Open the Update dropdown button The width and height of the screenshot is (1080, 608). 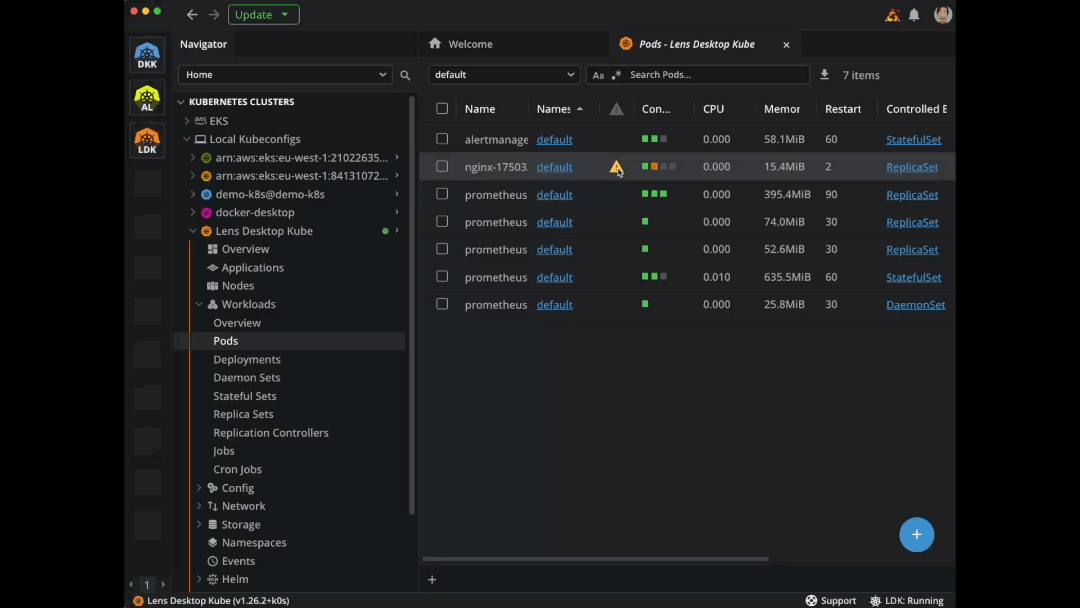(x=264, y=14)
